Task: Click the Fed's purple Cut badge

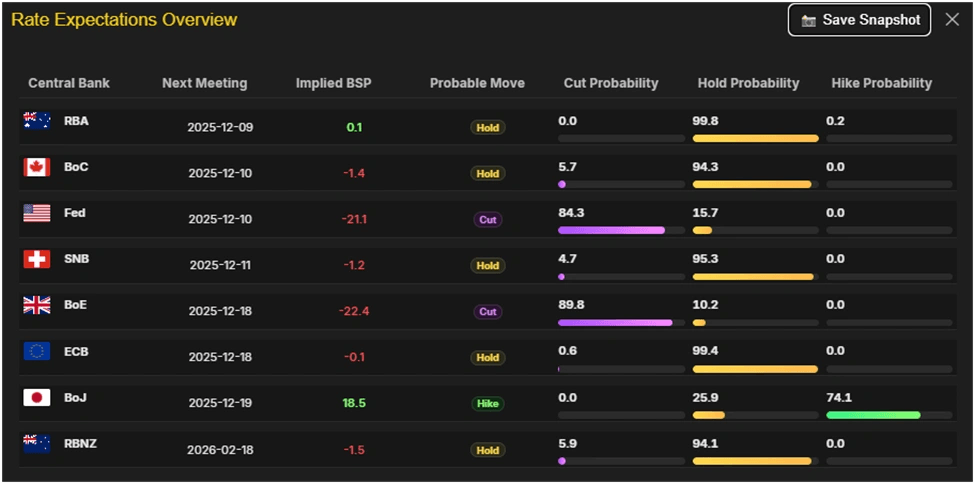Action: coord(488,219)
